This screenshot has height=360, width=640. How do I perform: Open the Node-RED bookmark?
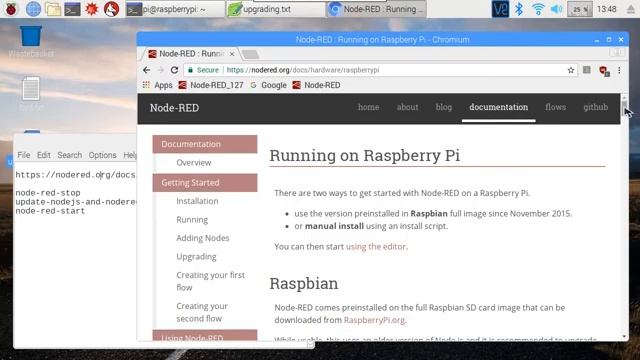[x=316, y=85]
